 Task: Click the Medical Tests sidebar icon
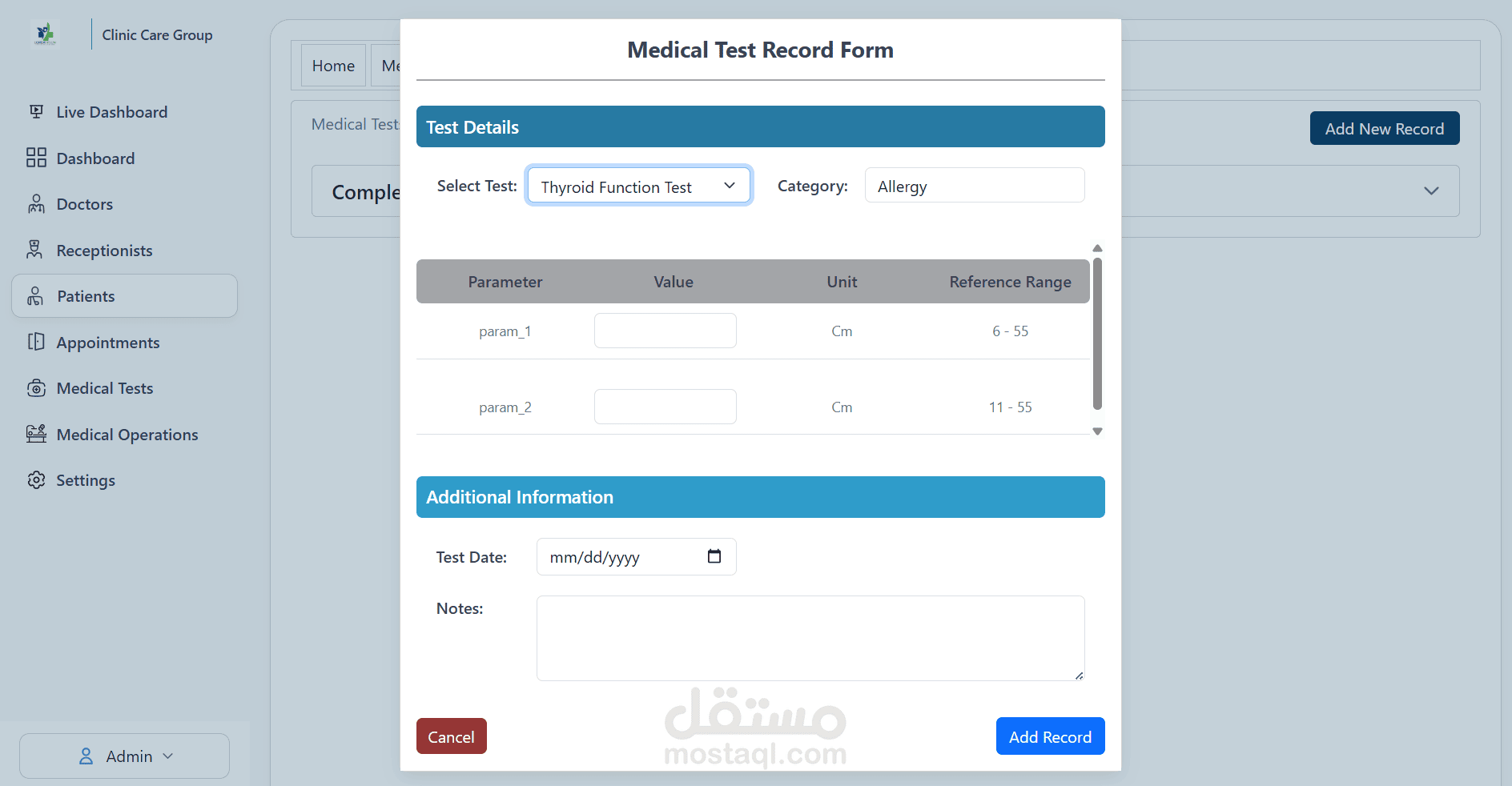click(x=36, y=388)
